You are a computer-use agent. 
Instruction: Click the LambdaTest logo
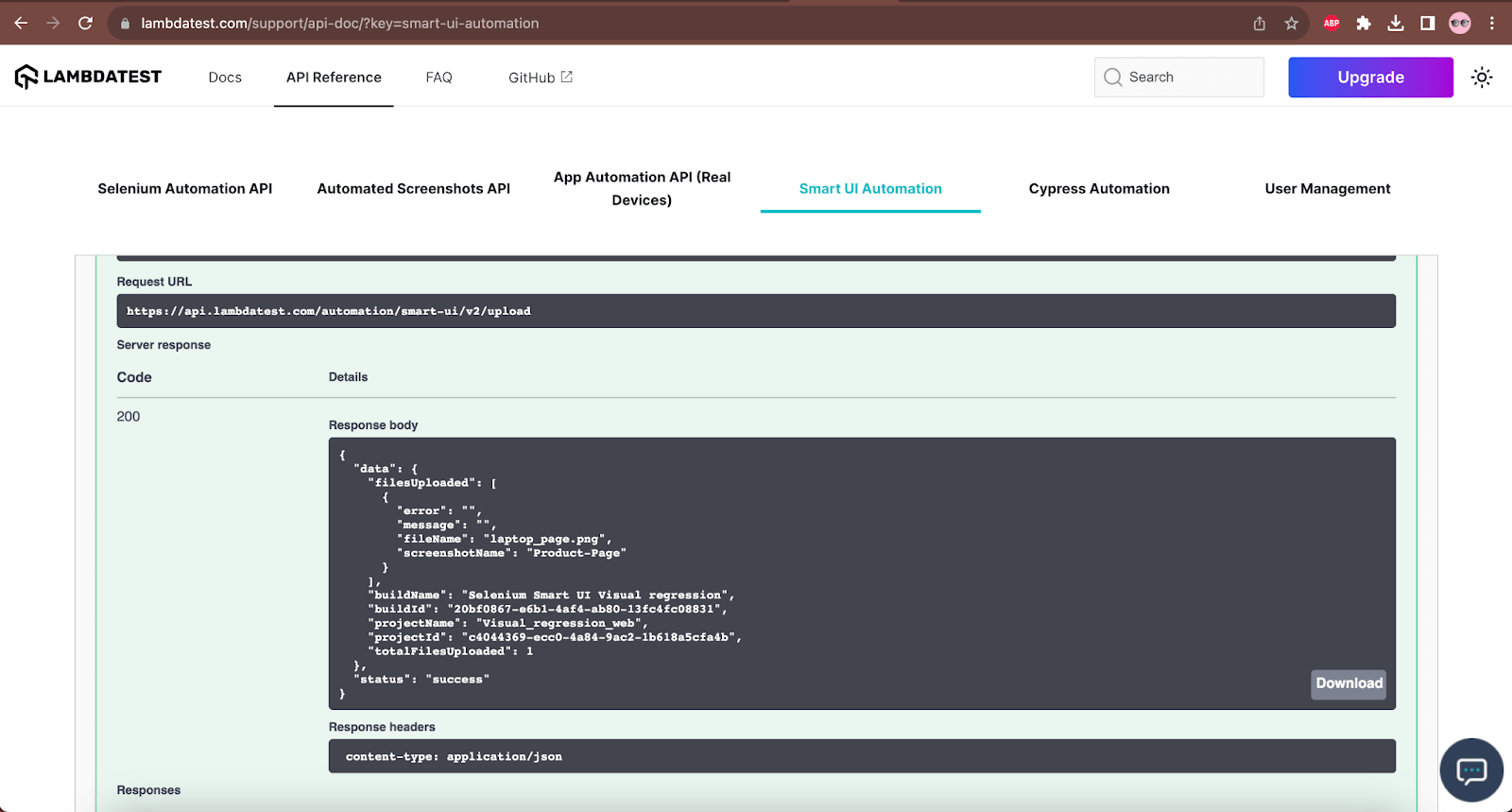click(x=88, y=77)
